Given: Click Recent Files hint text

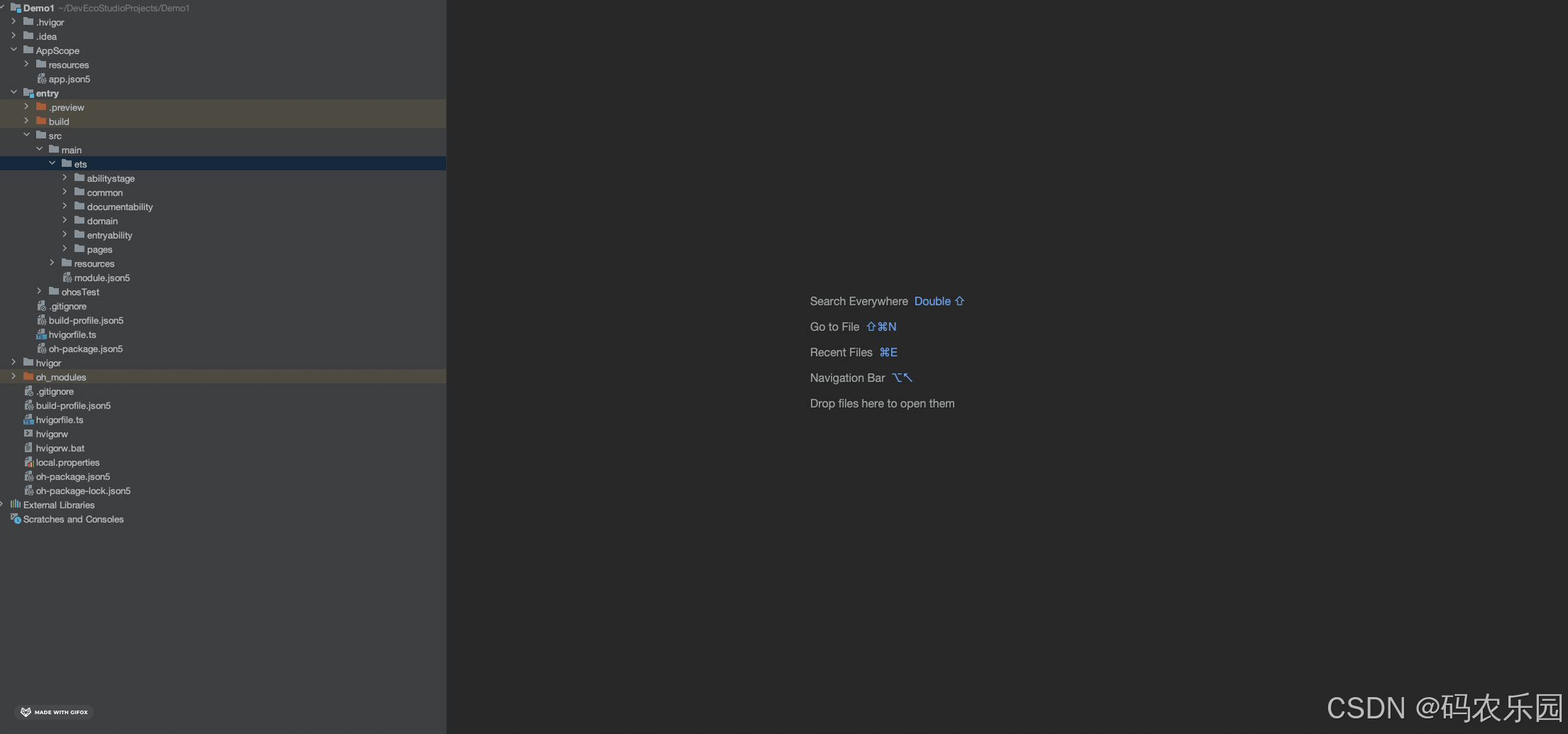Looking at the screenshot, I should click(841, 352).
